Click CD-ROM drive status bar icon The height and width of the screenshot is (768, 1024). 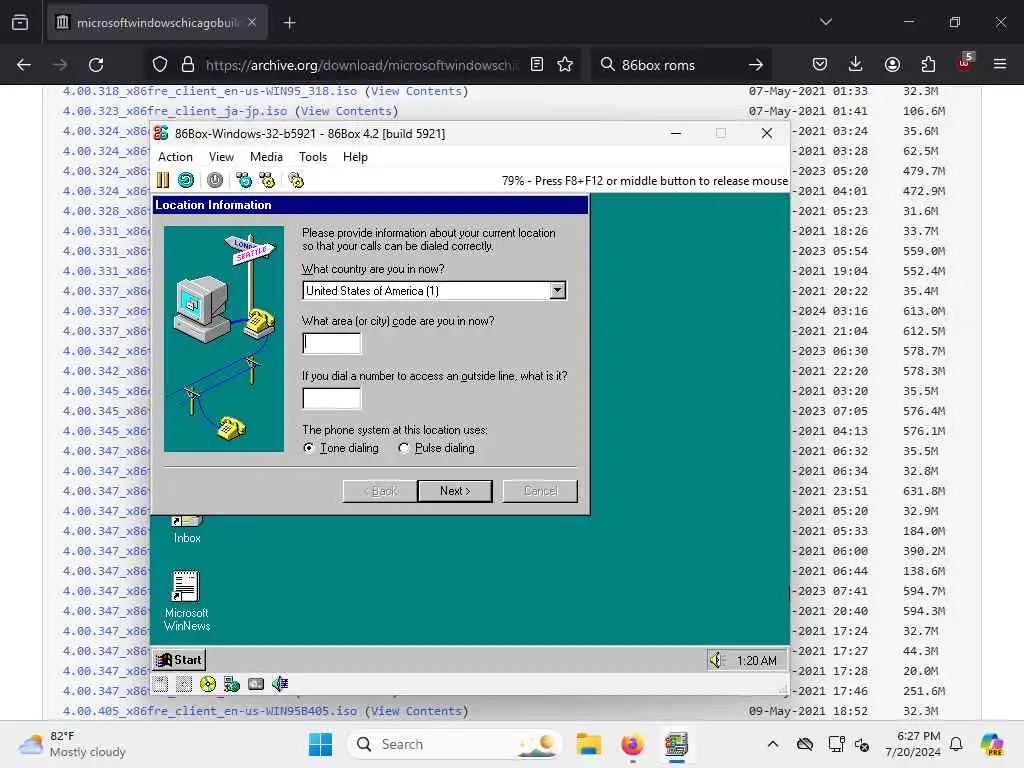click(208, 684)
